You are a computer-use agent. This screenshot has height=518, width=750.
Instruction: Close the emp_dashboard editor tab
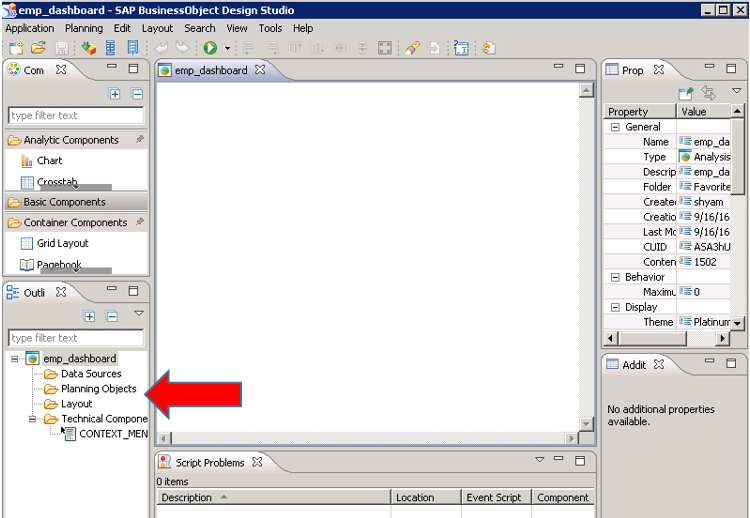260,70
